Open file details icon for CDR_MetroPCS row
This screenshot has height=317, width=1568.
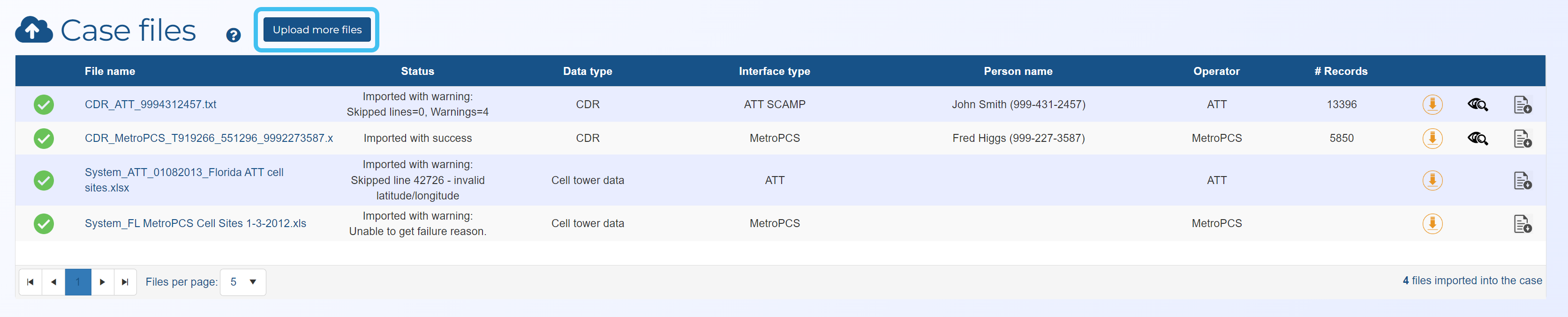1522,139
